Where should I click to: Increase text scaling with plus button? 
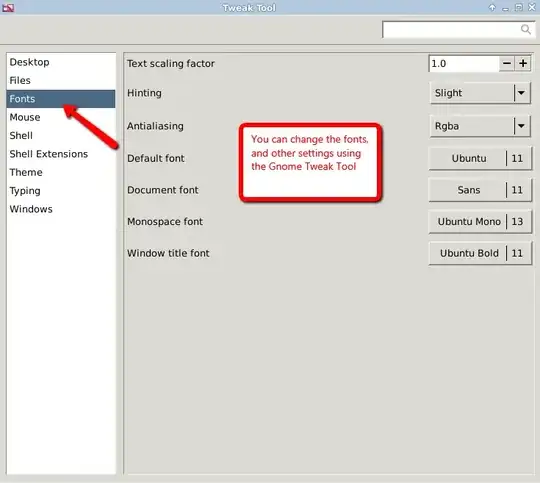tap(523, 63)
